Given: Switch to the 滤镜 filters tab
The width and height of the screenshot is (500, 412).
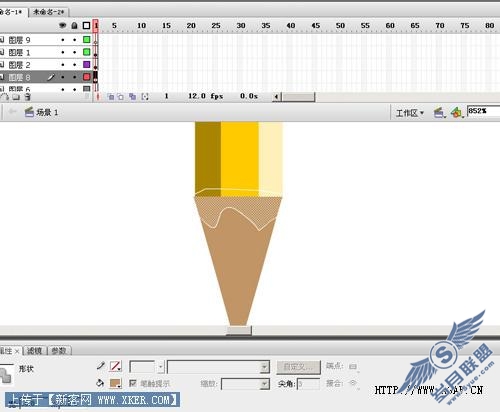Looking at the screenshot, I should click(35, 351).
